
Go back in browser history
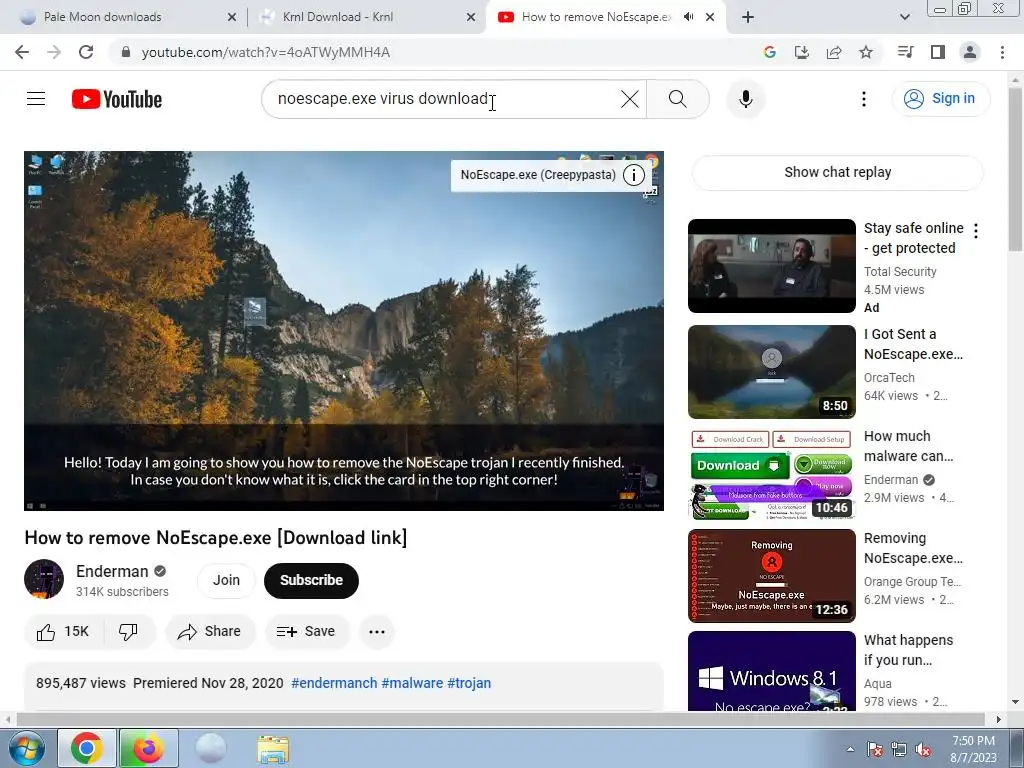[x=22, y=52]
